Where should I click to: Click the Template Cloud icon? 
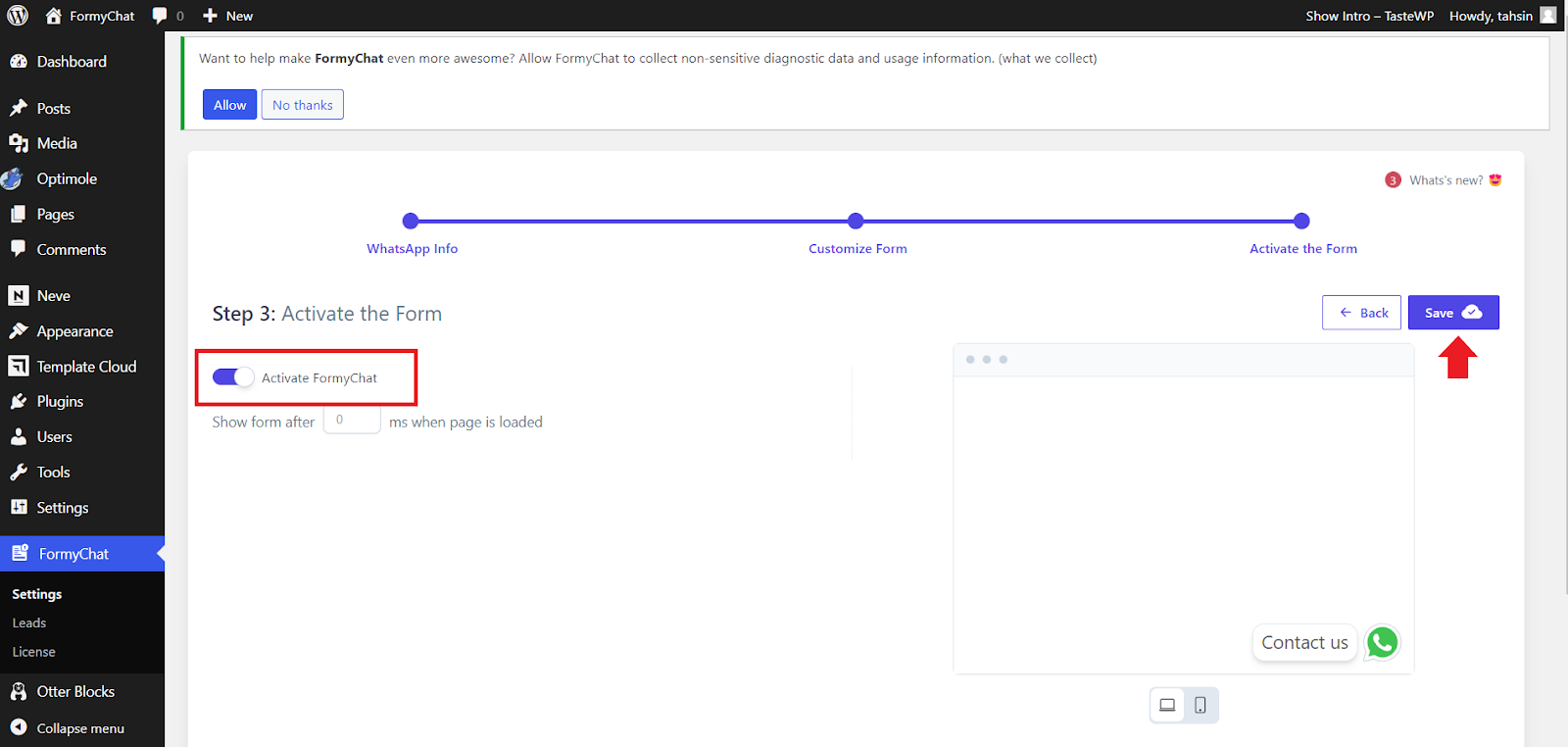(x=19, y=366)
